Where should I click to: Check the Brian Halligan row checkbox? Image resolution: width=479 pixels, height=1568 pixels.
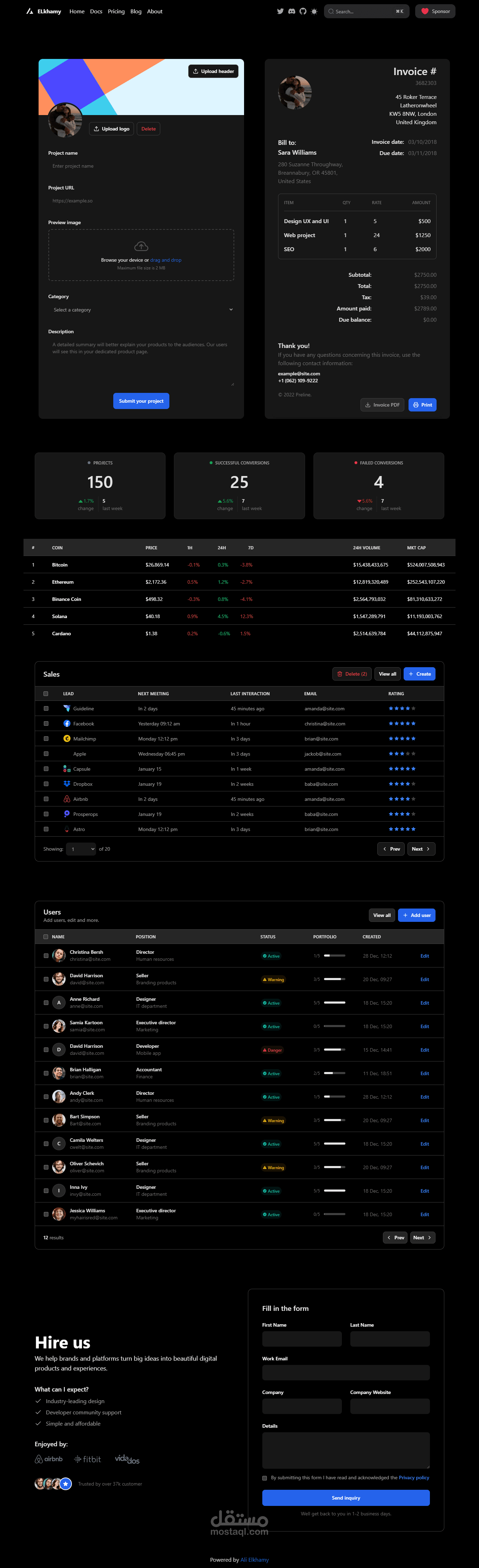pyautogui.click(x=46, y=1073)
